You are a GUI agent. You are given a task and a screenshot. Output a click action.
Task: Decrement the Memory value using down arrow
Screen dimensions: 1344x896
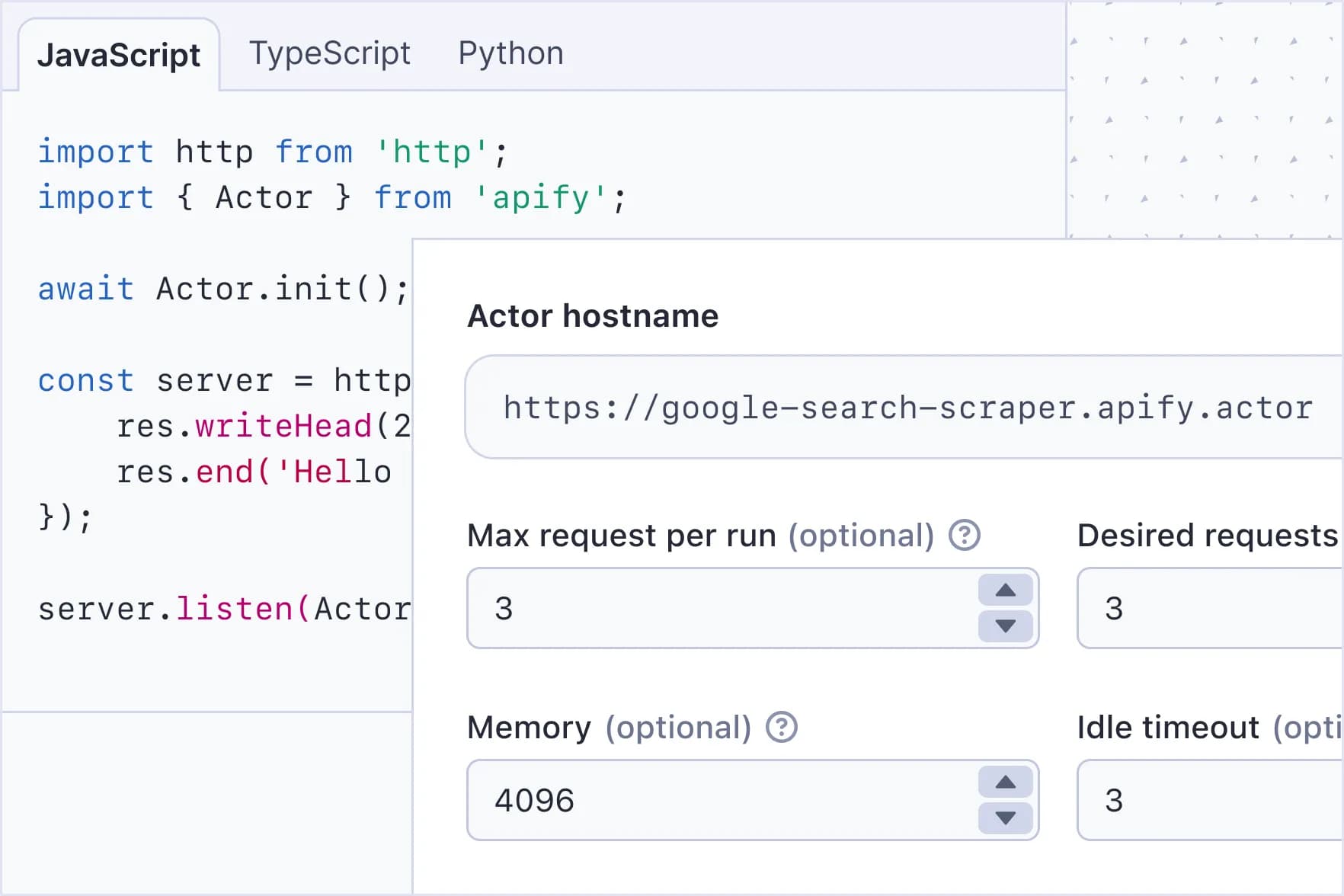[1005, 818]
